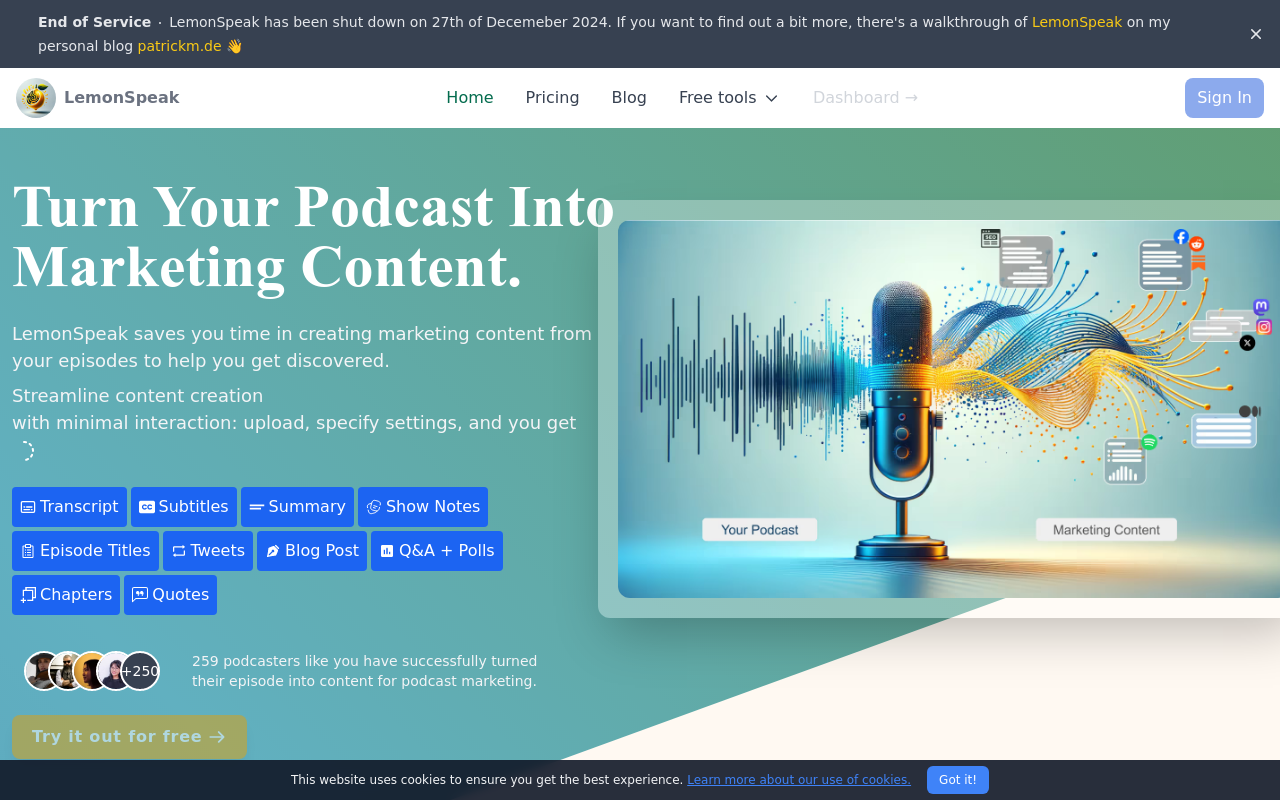Screen dimensions: 1280x800
Task: Open the Pricing page
Action: point(553,98)
